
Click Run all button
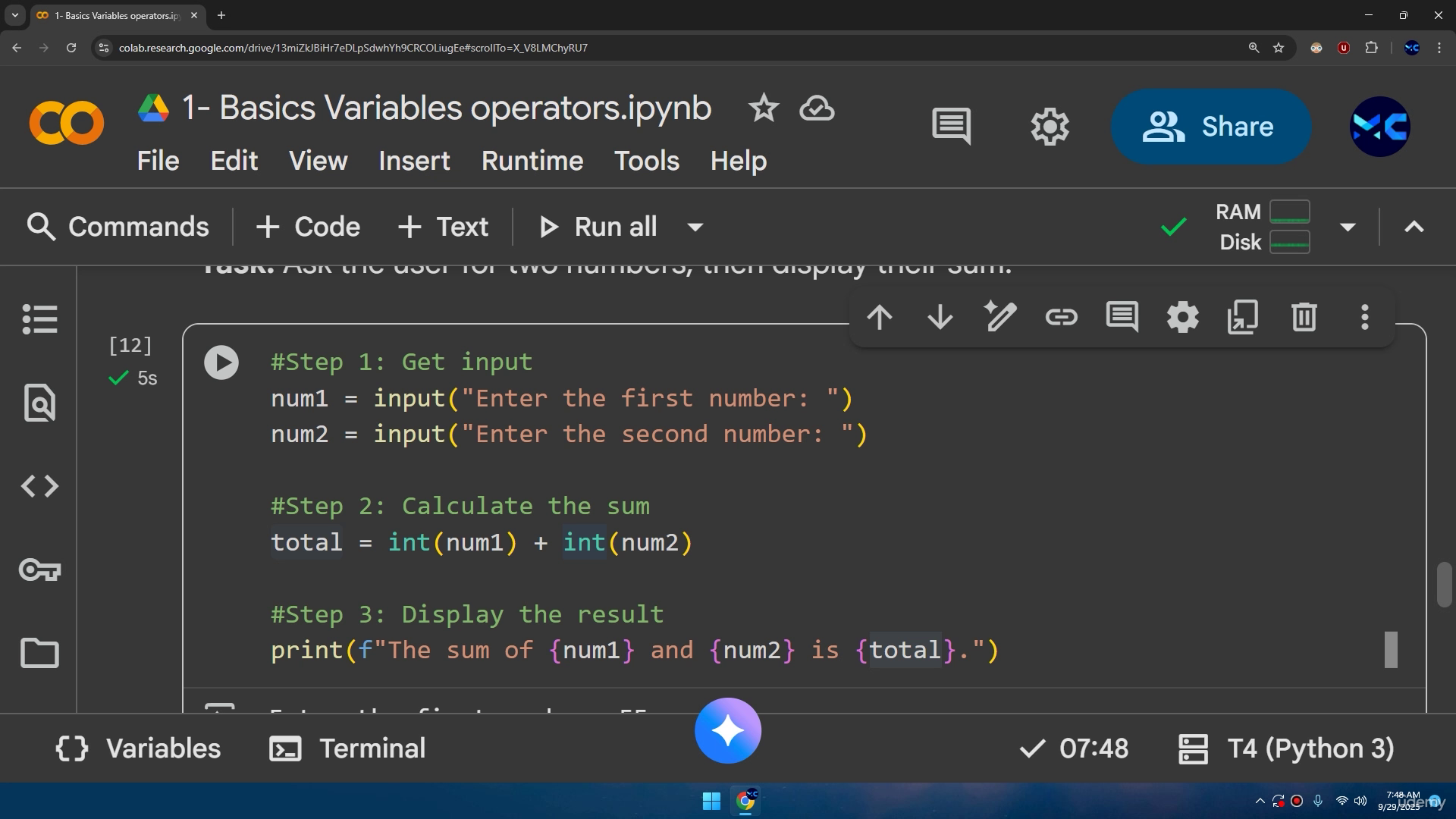coord(598,227)
